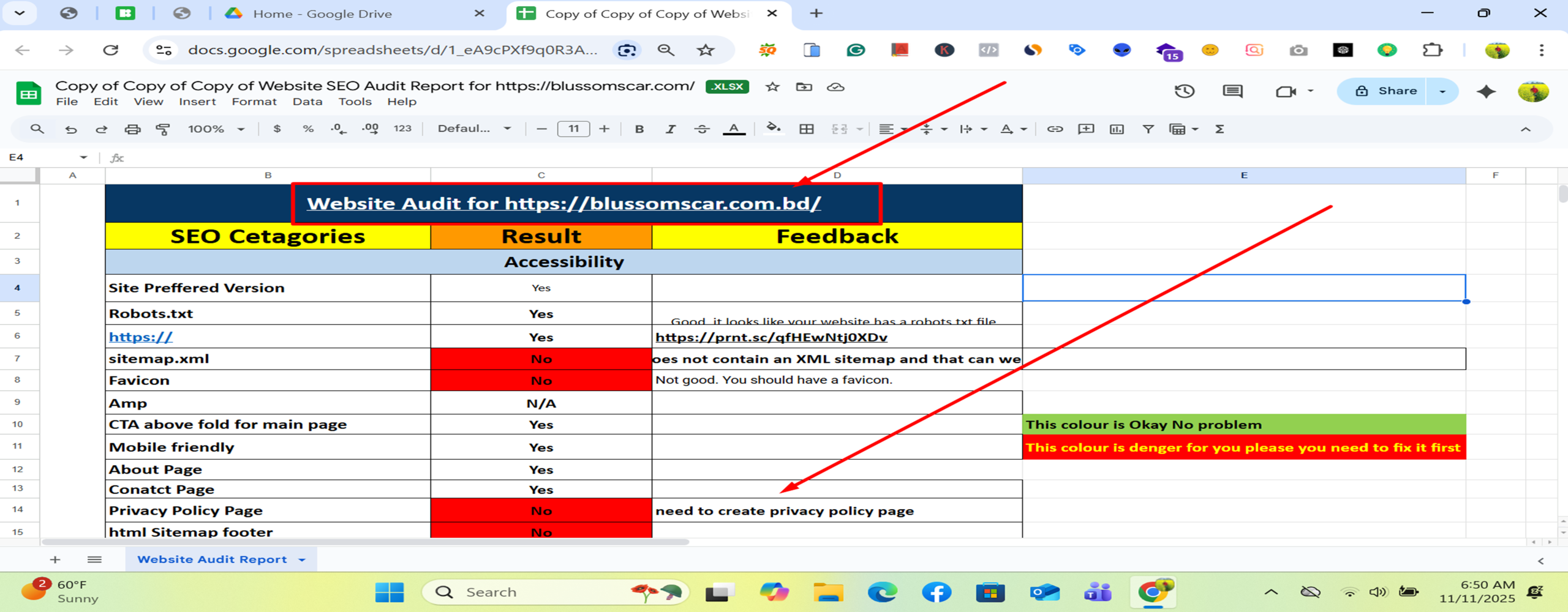The height and width of the screenshot is (612, 1568).
Task: Open the Data menu
Action: pos(307,102)
